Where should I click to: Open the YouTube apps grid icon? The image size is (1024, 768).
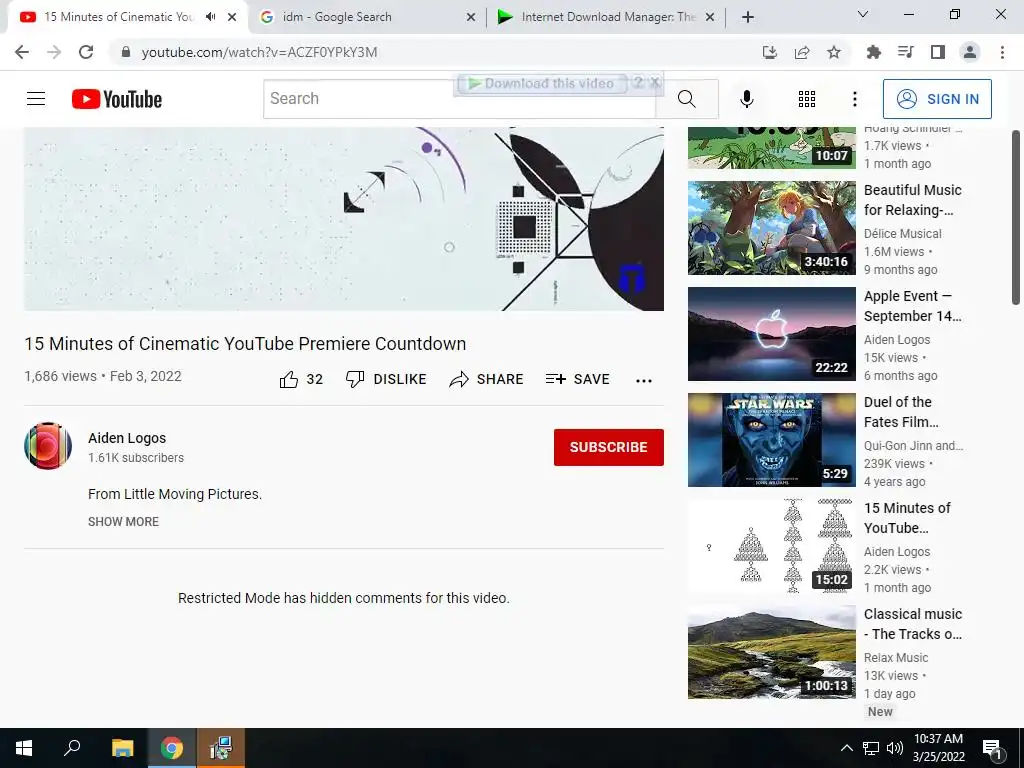click(807, 99)
